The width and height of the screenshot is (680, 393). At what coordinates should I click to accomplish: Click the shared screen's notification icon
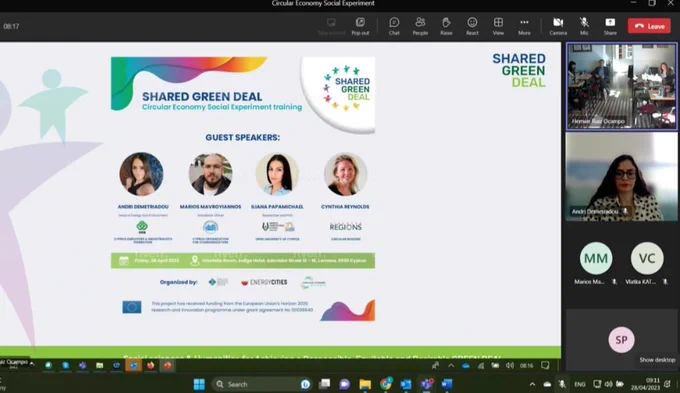(x=545, y=366)
